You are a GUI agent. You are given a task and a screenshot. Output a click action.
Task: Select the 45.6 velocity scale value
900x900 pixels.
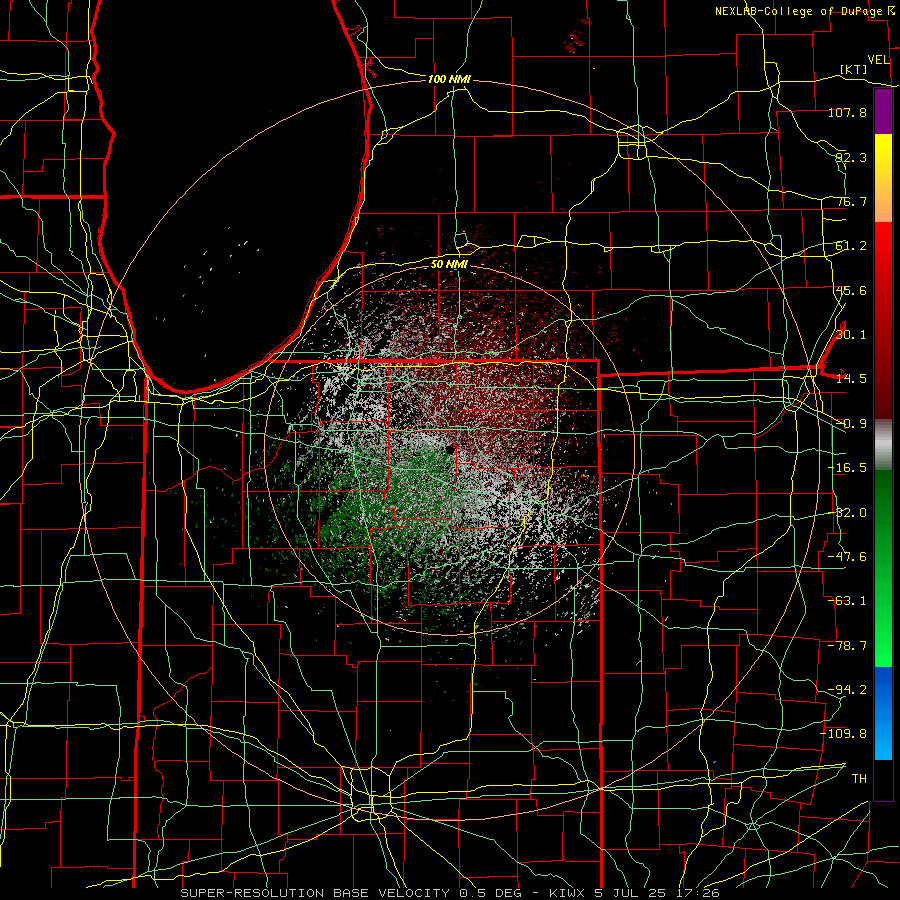(x=851, y=290)
